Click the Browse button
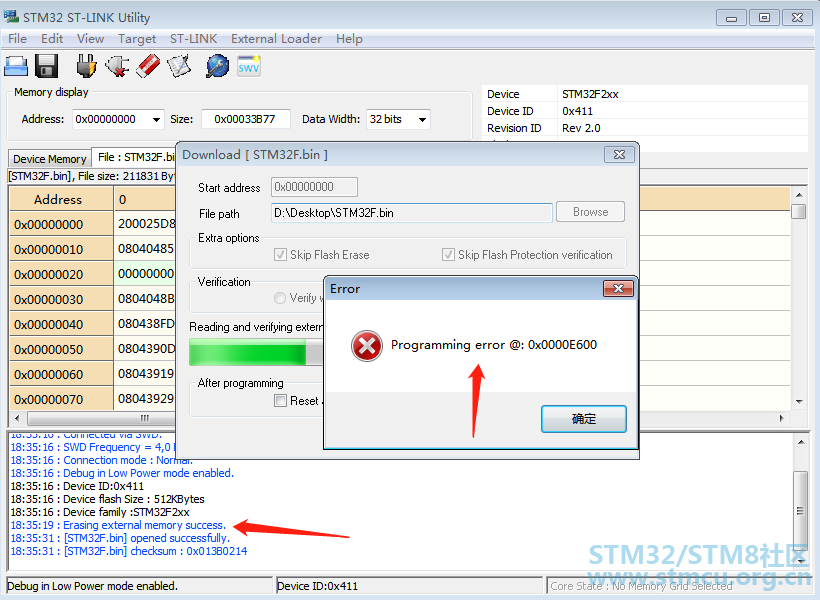Viewport: 820px width, 600px height. click(590, 212)
